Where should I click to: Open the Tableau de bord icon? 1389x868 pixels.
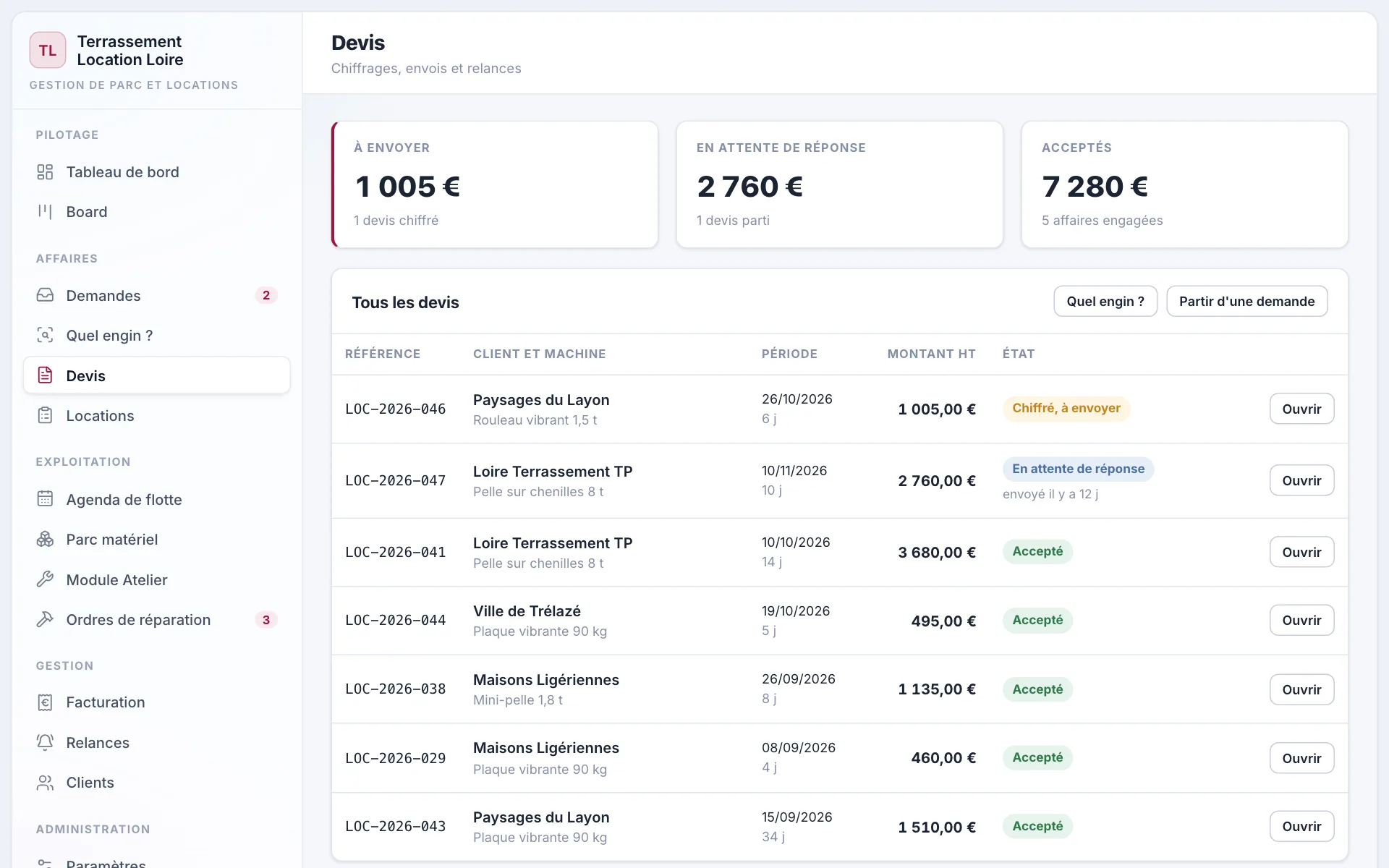tap(45, 172)
